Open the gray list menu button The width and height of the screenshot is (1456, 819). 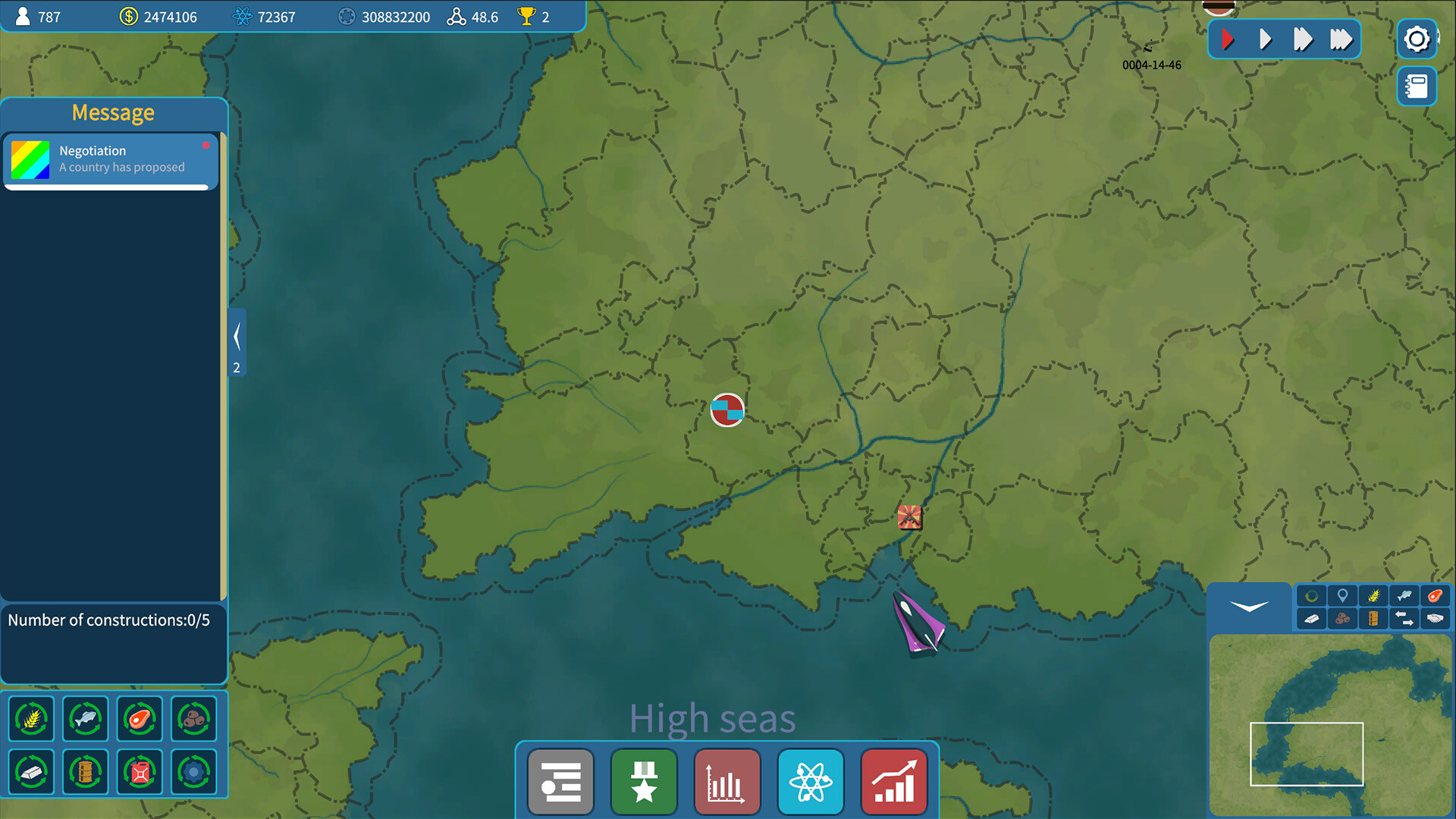point(560,782)
